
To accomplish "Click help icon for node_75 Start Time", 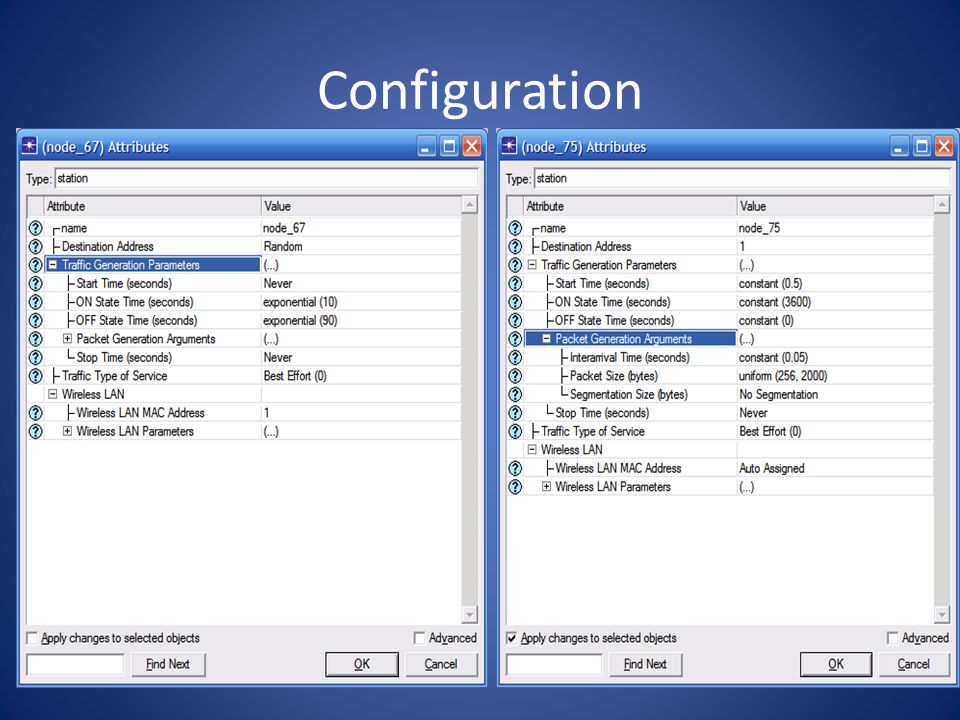I will click(516, 283).
